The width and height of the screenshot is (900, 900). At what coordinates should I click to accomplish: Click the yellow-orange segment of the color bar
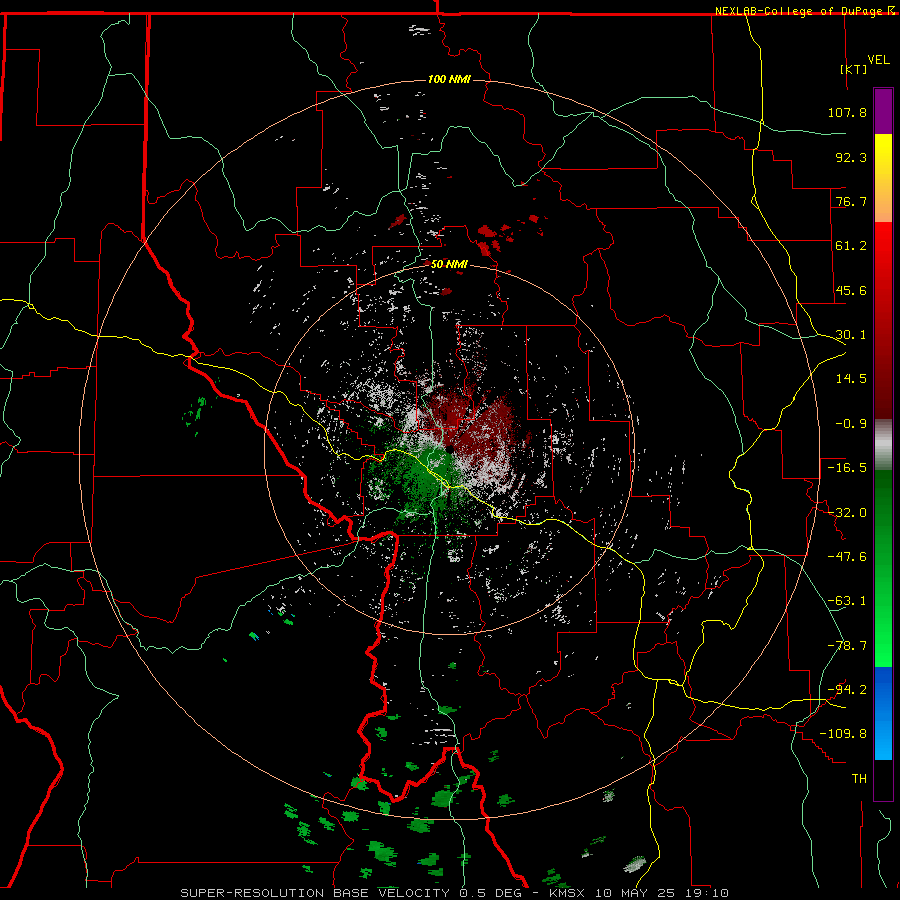point(883,178)
